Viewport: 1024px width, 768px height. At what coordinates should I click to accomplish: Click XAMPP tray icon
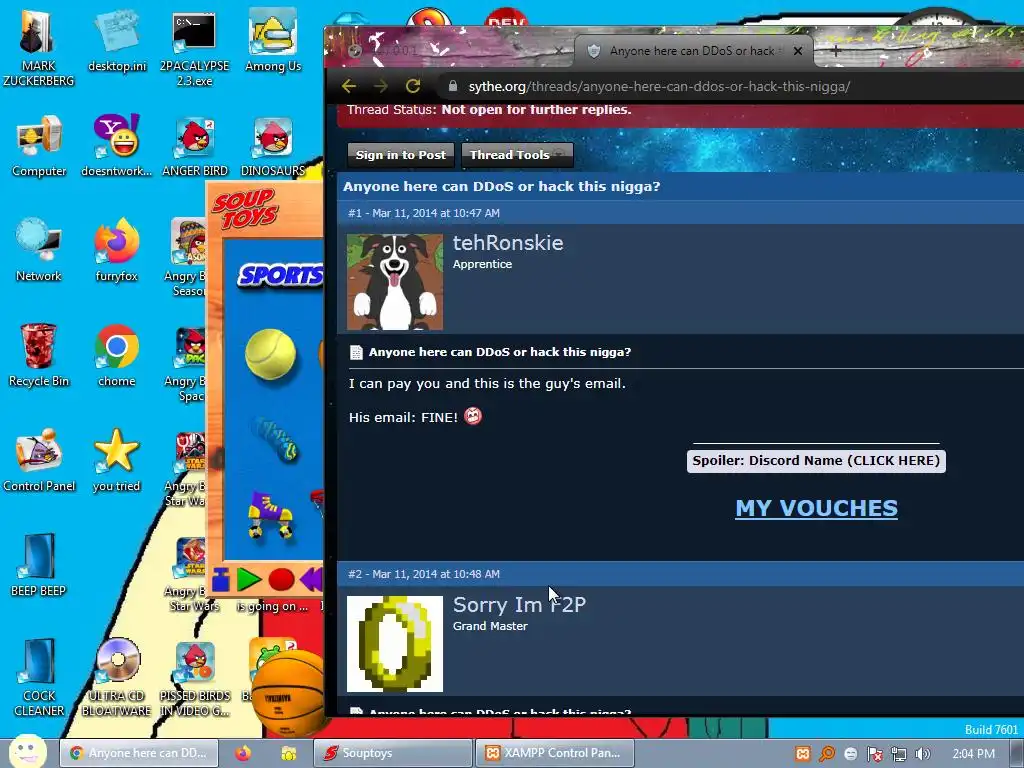(x=803, y=754)
